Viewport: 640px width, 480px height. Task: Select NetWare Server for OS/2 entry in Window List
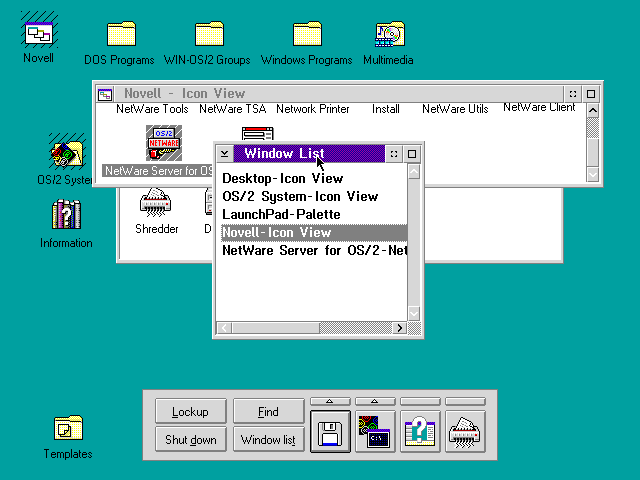click(314, 250)
